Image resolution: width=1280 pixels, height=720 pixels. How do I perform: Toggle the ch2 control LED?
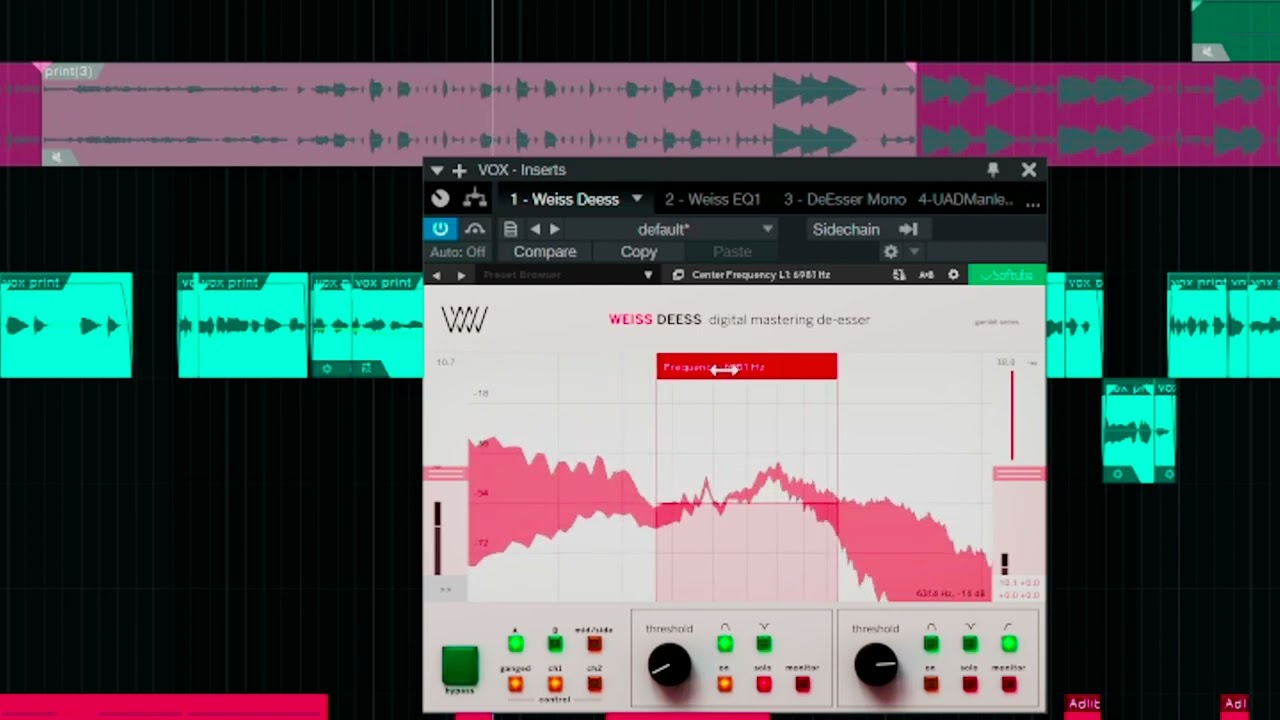click(594, 684)
